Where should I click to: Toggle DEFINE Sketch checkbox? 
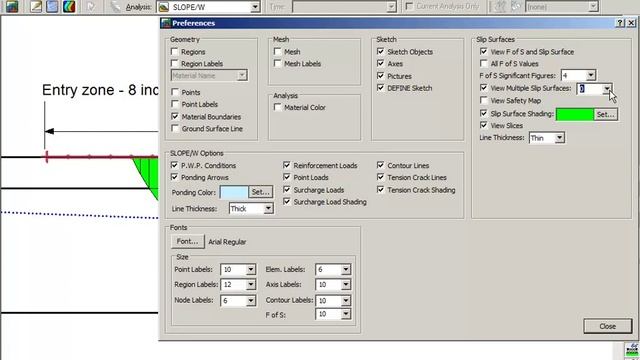[380, 88]
